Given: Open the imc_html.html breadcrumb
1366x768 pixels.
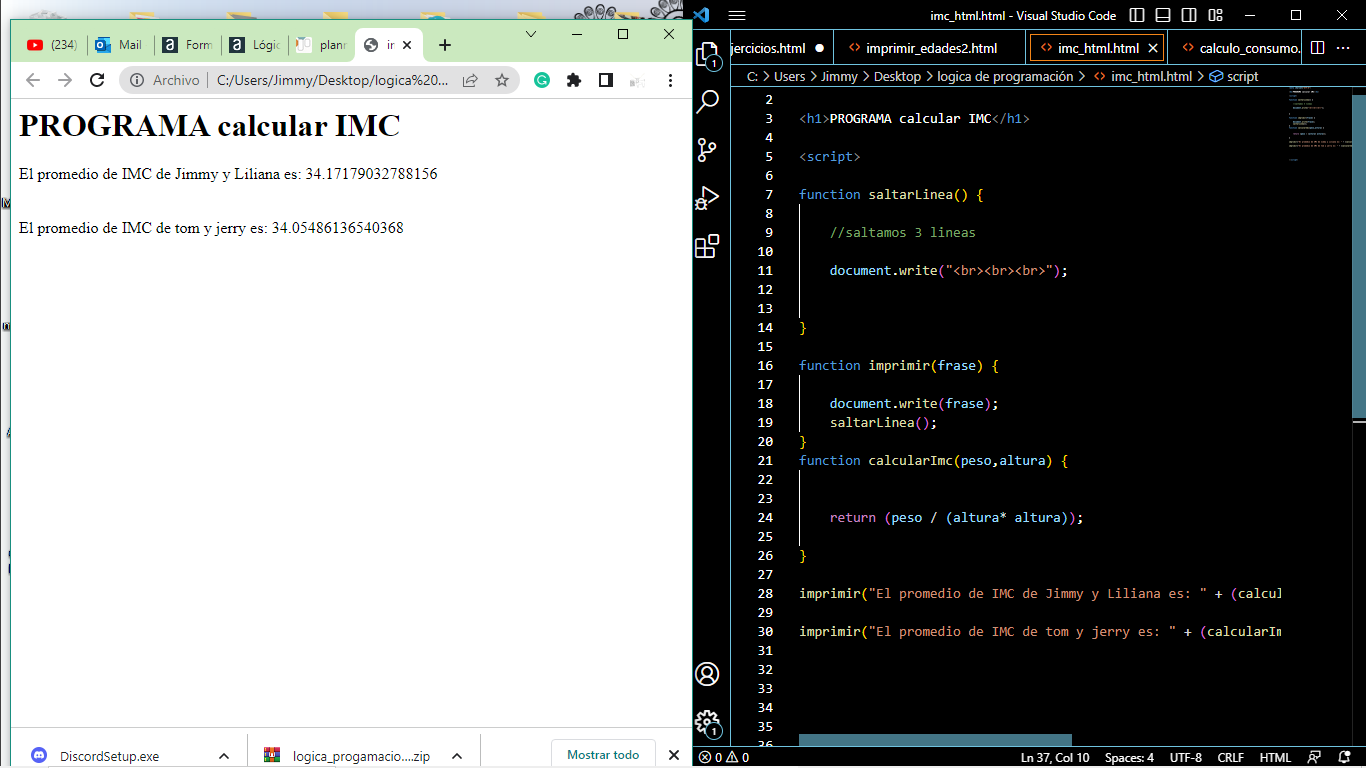Looking at the screenshot, I should click(1142, 76).
